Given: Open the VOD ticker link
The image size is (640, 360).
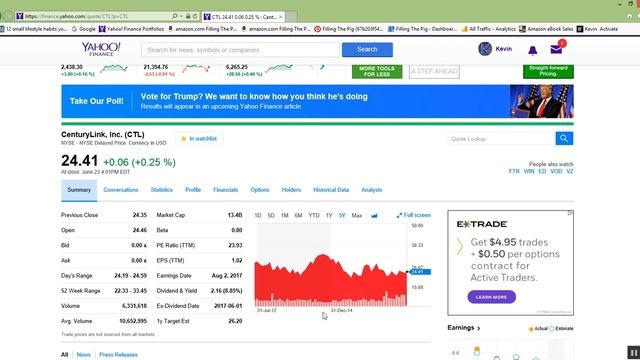Looking at the screenshot, I should (556, 171).
